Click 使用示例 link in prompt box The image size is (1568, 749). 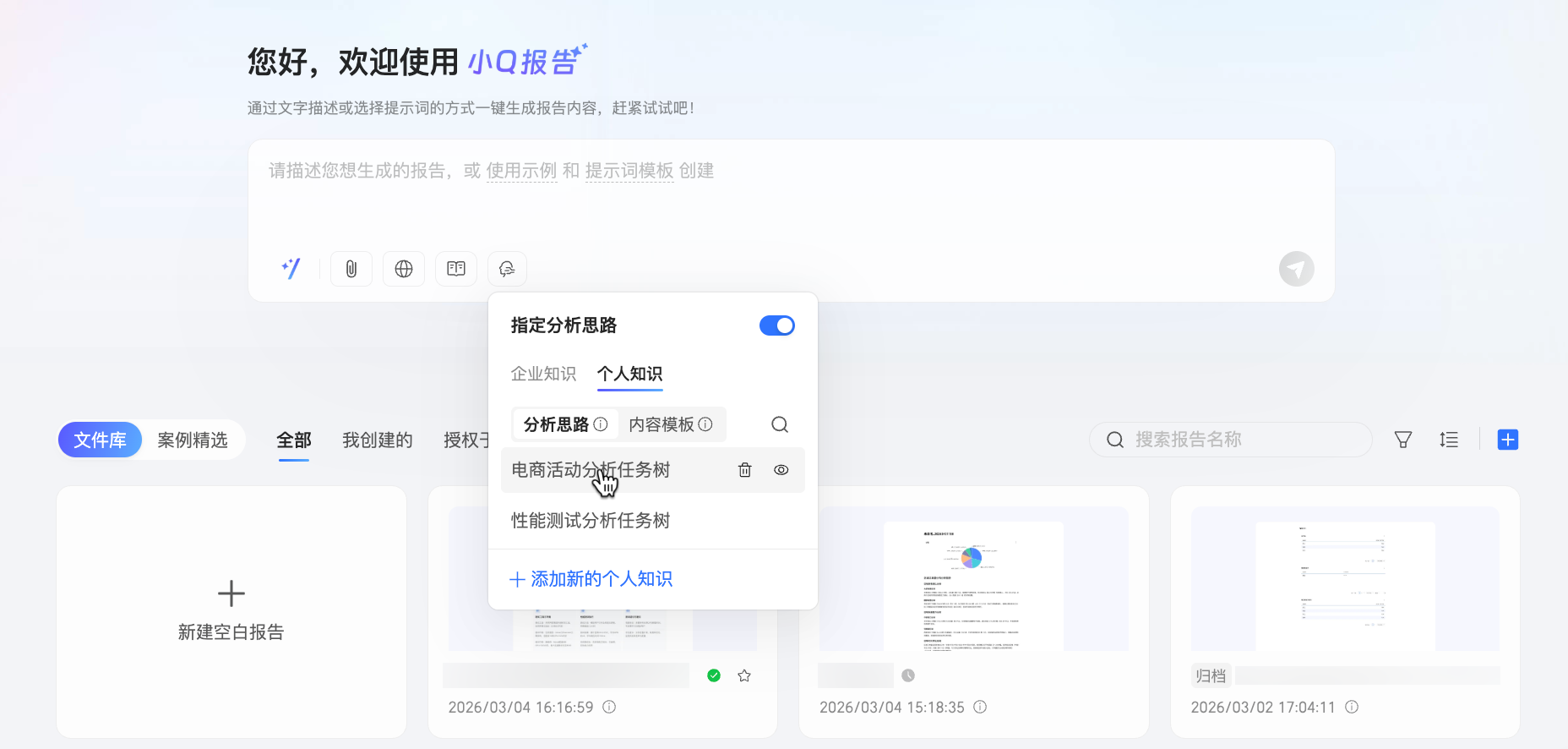click(521, 171)
